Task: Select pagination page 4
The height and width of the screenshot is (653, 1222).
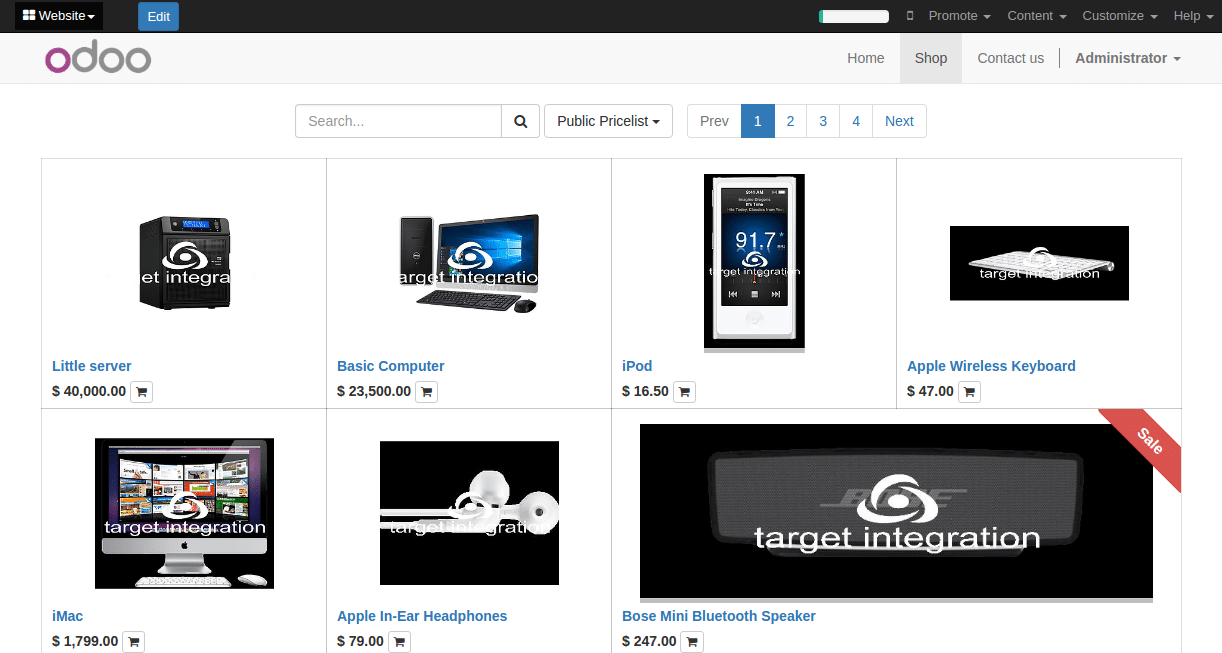Action: click(856, 121)
